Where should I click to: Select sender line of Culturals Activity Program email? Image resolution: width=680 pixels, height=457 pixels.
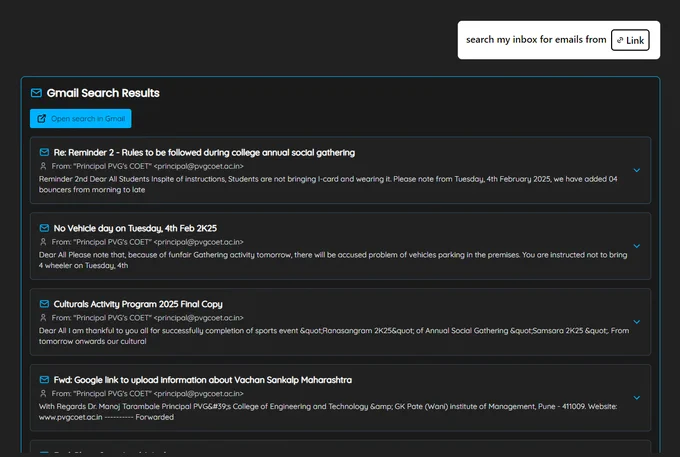click(x=147, y=318)
